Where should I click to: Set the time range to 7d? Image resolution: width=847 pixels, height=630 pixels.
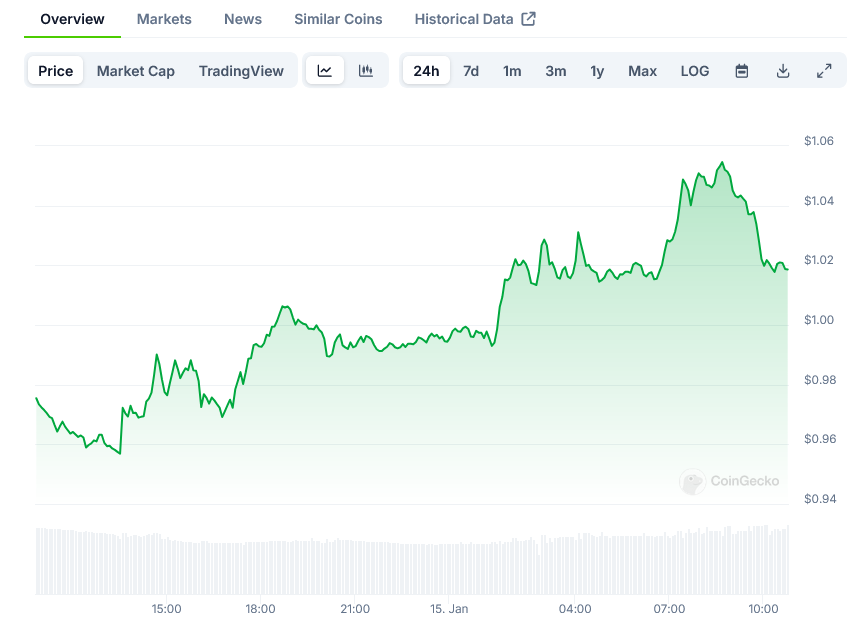pyautogui.click(x=471, y=71)
